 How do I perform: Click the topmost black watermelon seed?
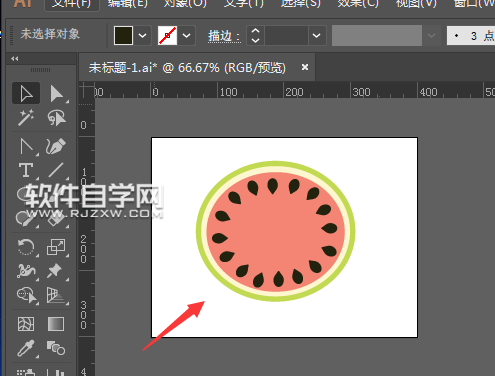[x=273, y=186]
